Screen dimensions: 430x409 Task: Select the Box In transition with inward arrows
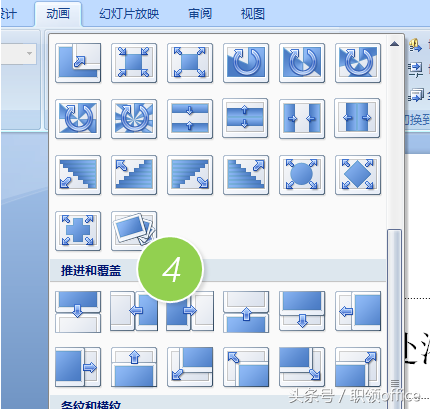point(134,63)
